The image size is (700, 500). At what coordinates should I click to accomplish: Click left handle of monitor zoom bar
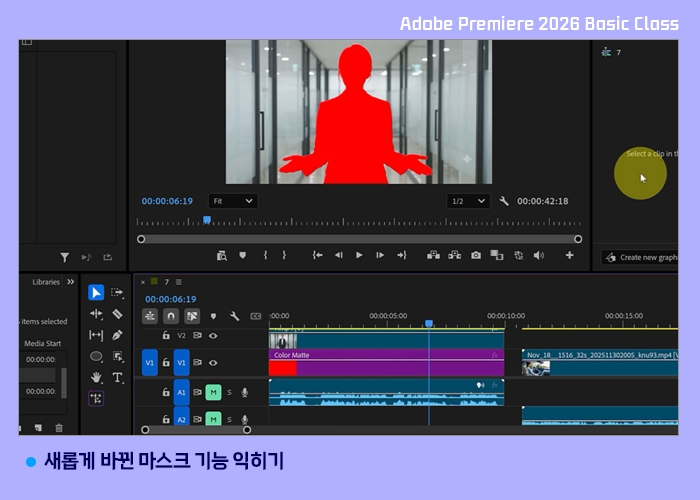[141, 239]
